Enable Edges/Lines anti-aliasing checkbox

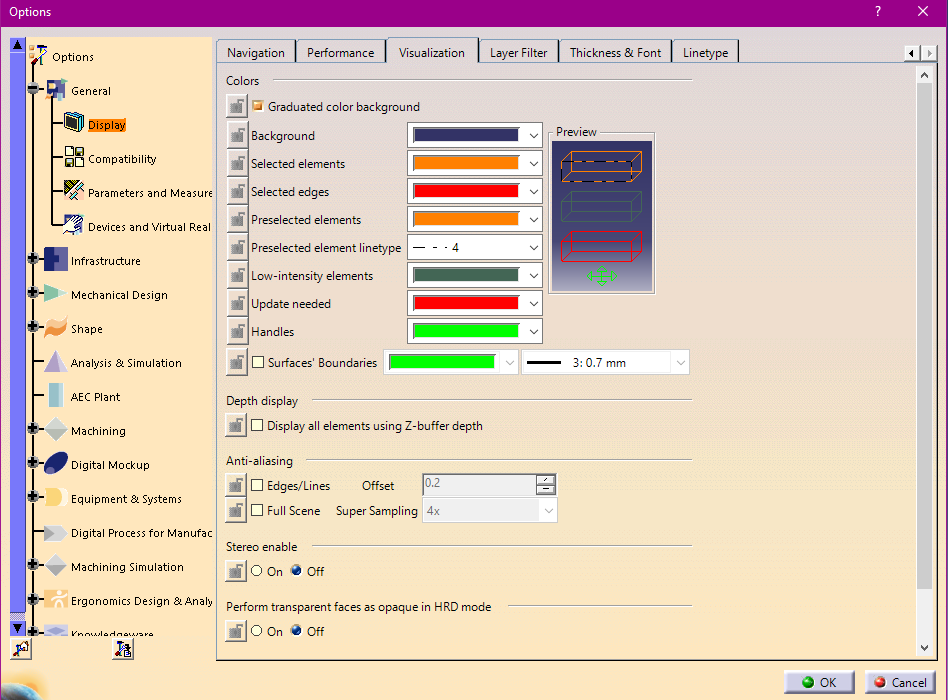[258, 486]
